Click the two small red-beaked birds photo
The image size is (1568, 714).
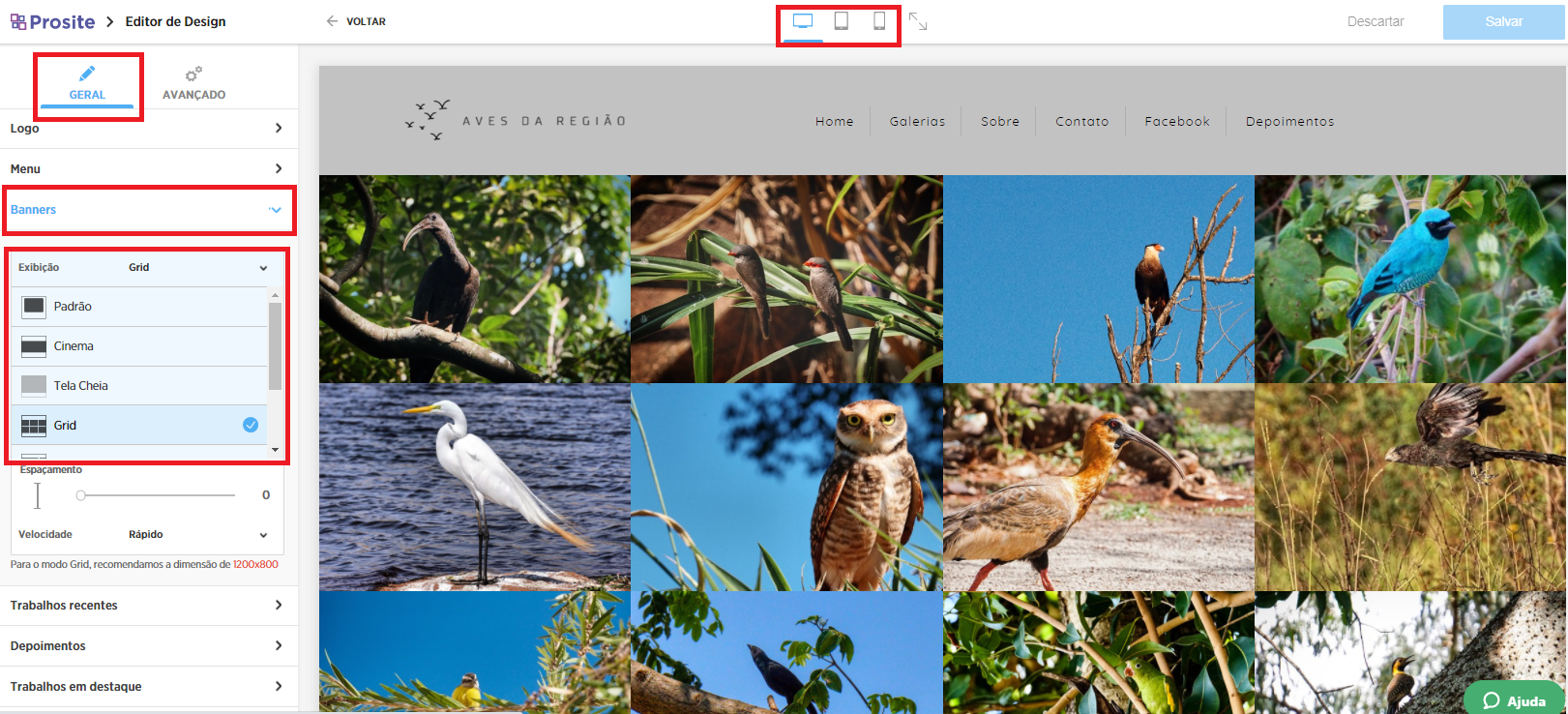pyautogui.click(x=786, y=279)
